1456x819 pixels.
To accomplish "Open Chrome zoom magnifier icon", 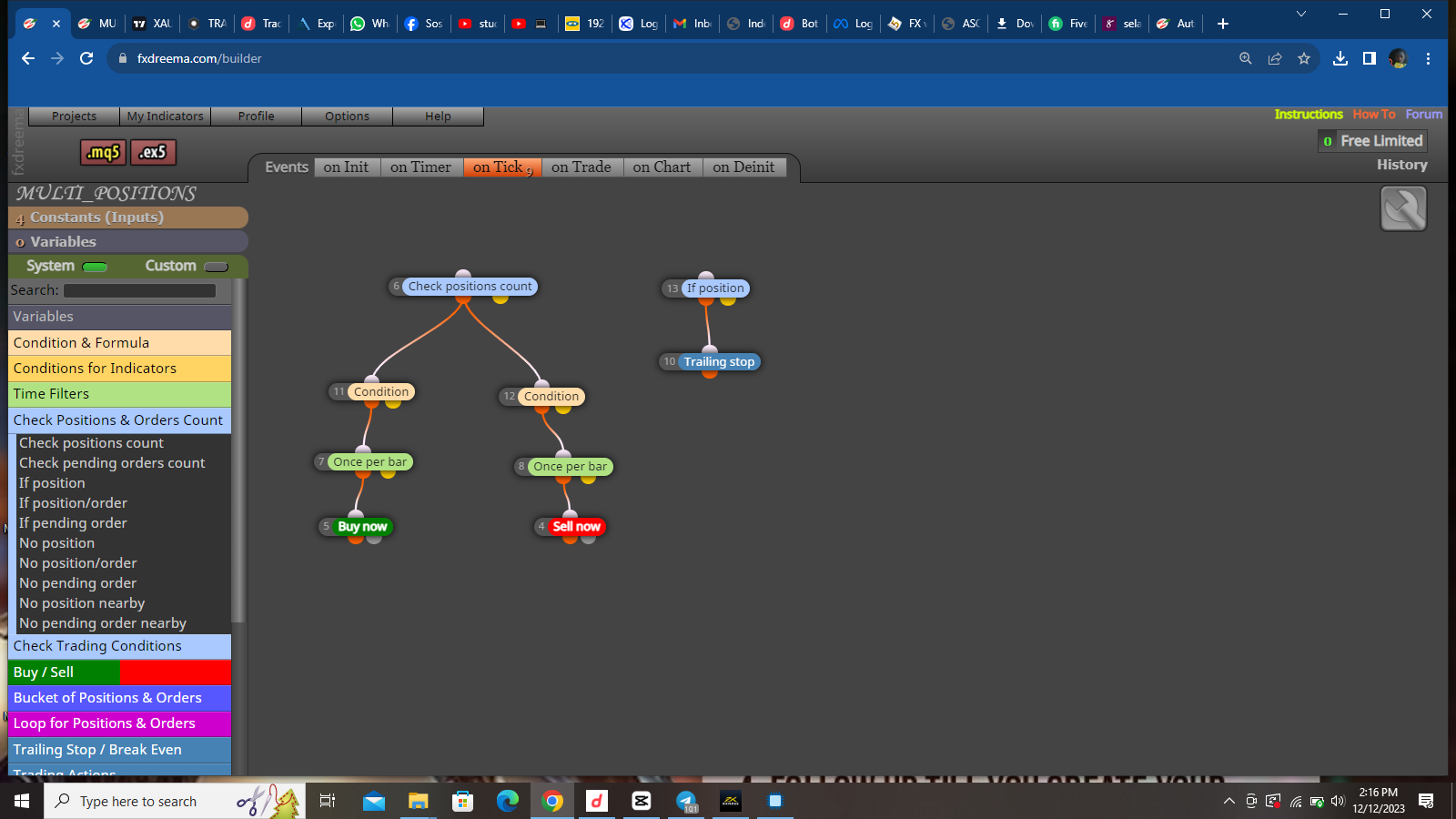I will click(1246, 58).
